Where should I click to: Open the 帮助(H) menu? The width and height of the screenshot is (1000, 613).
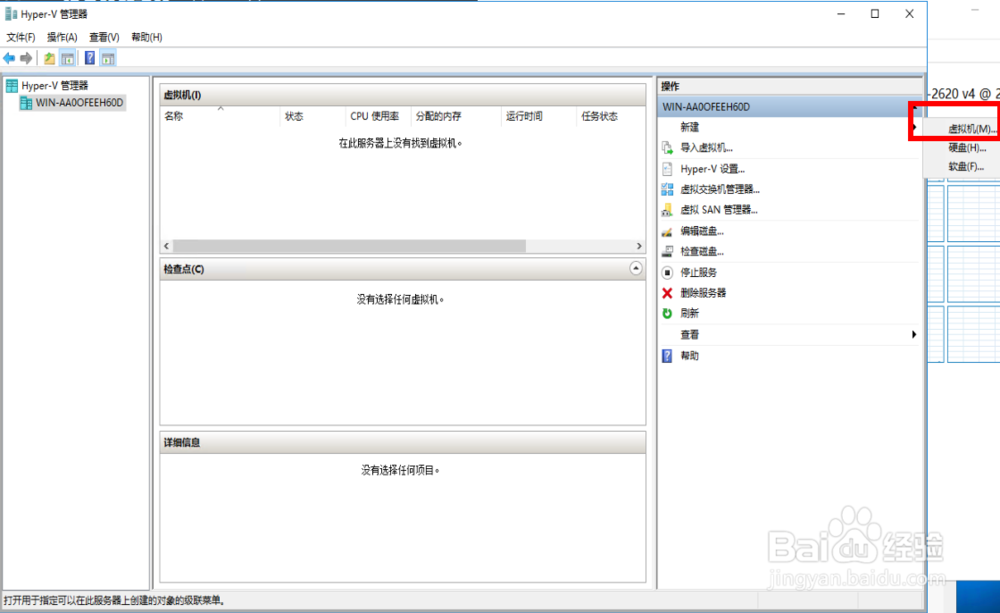tap(147, 37)
